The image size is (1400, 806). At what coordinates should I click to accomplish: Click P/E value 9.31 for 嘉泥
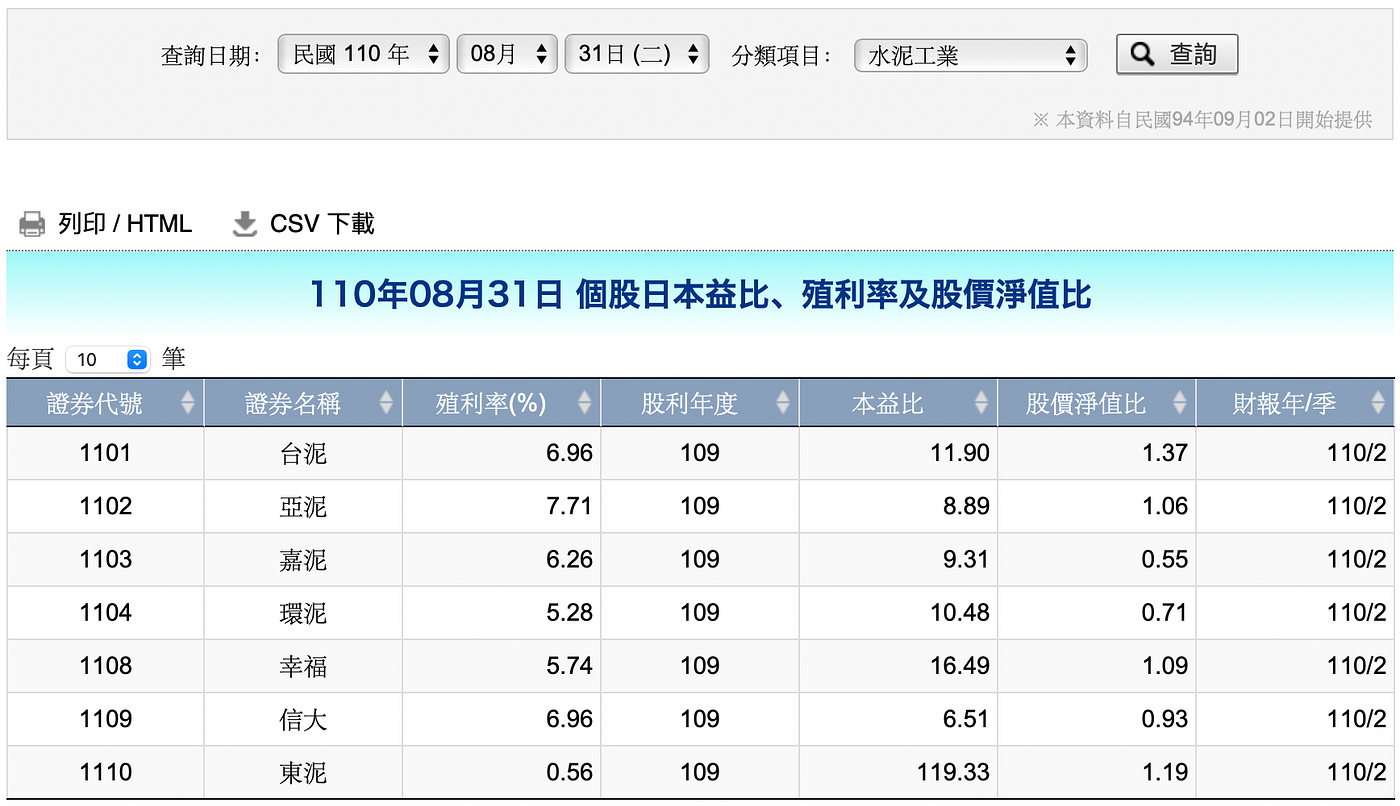coord(967,559)
